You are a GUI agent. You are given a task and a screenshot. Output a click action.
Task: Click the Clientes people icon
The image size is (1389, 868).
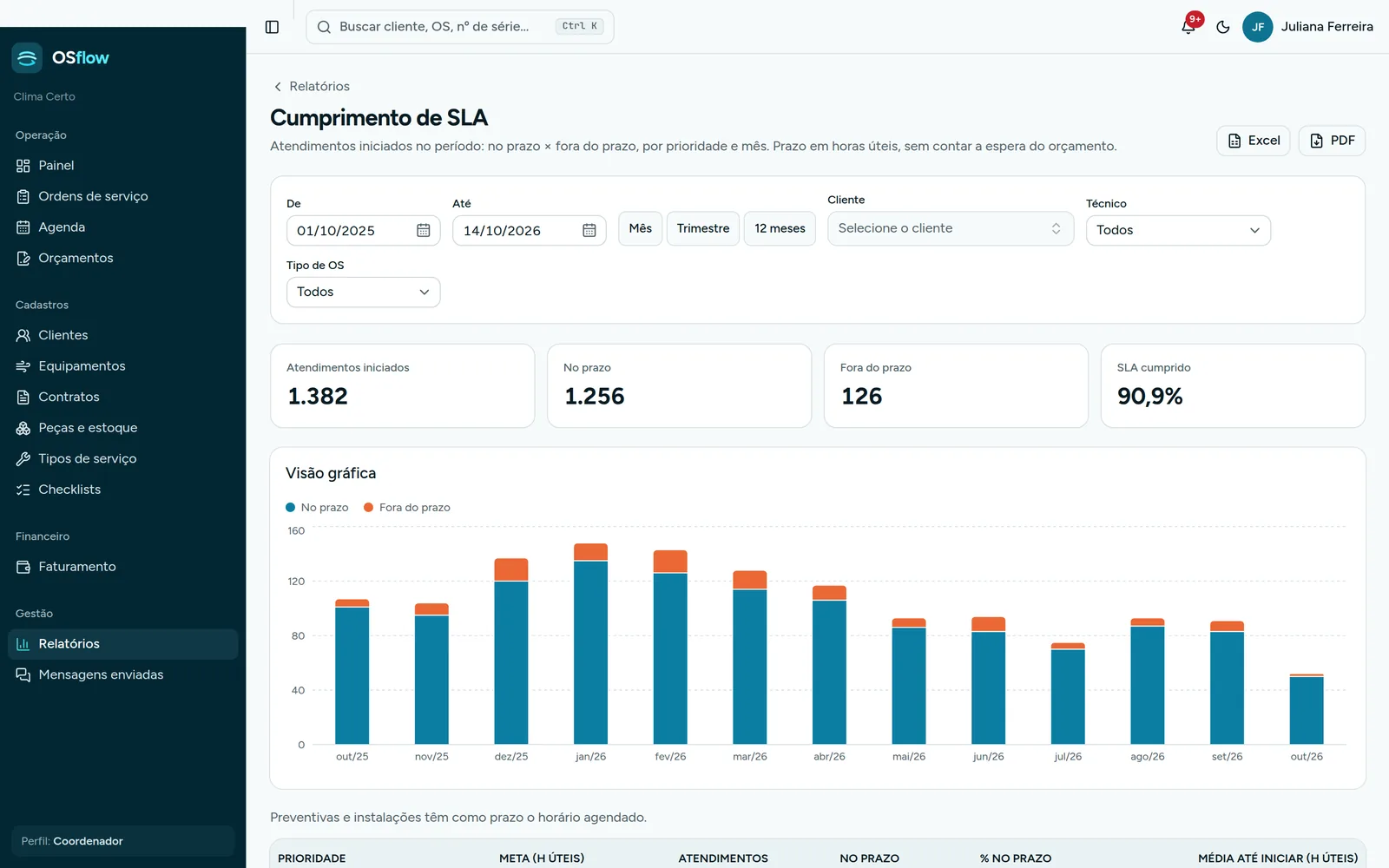(23, 335)
